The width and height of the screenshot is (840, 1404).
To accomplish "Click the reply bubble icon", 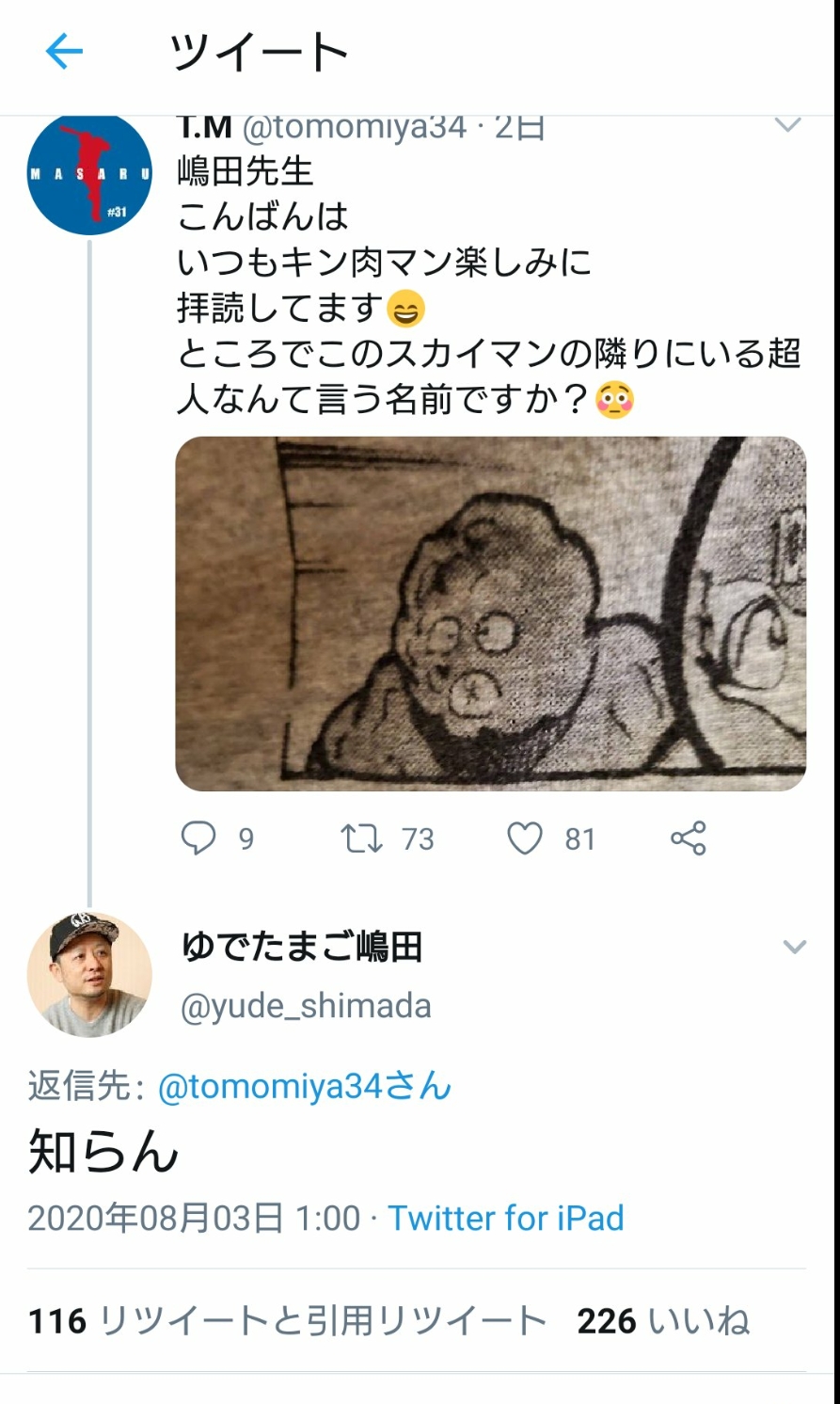I will (198, 838).
